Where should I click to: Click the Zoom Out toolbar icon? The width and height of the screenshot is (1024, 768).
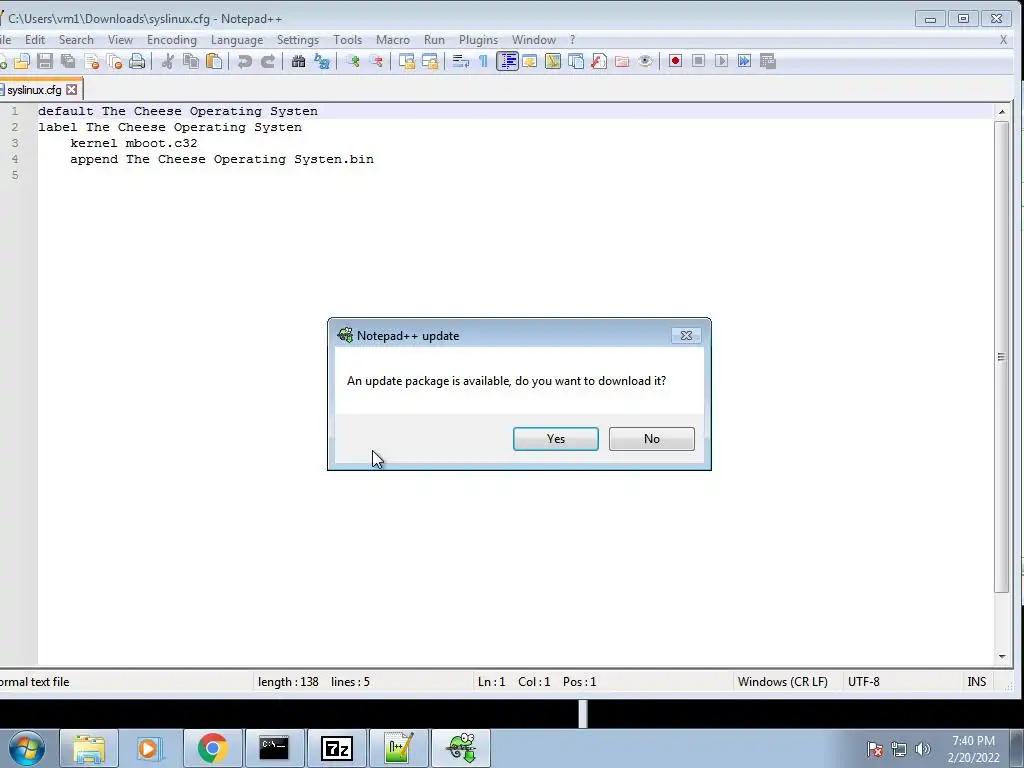point(376,61)
